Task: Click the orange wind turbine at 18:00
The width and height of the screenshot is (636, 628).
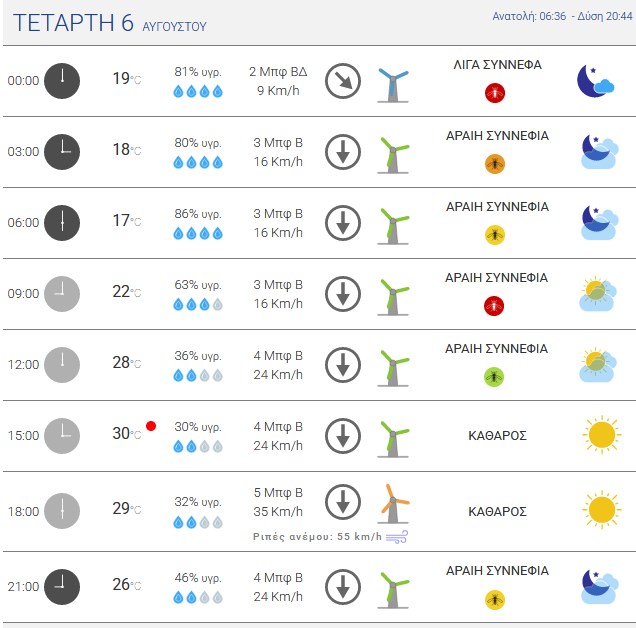Action: 393,503
